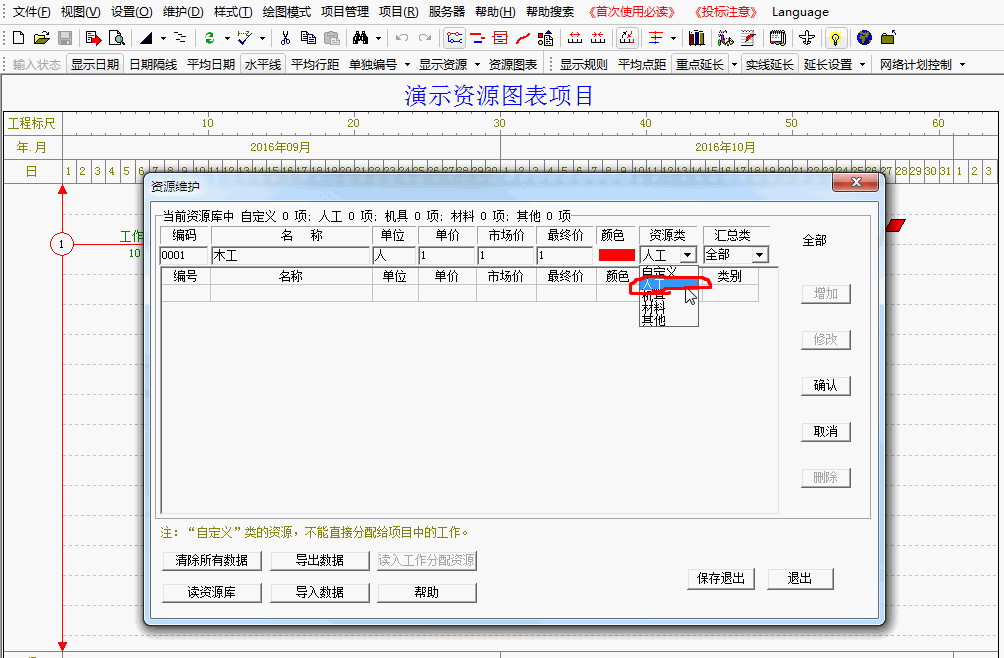Open the binoculars find tool
Viewport: 1004px width, 658px height.
coord(360,38)
